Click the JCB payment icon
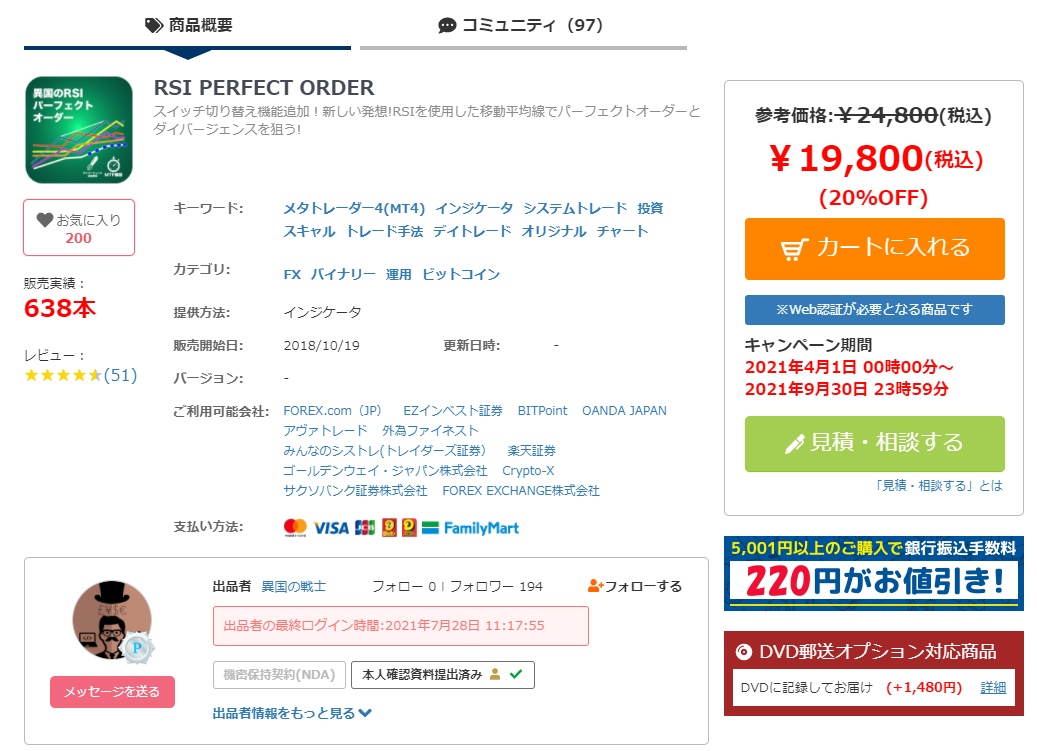1037x751 pixels. point(364,527)
